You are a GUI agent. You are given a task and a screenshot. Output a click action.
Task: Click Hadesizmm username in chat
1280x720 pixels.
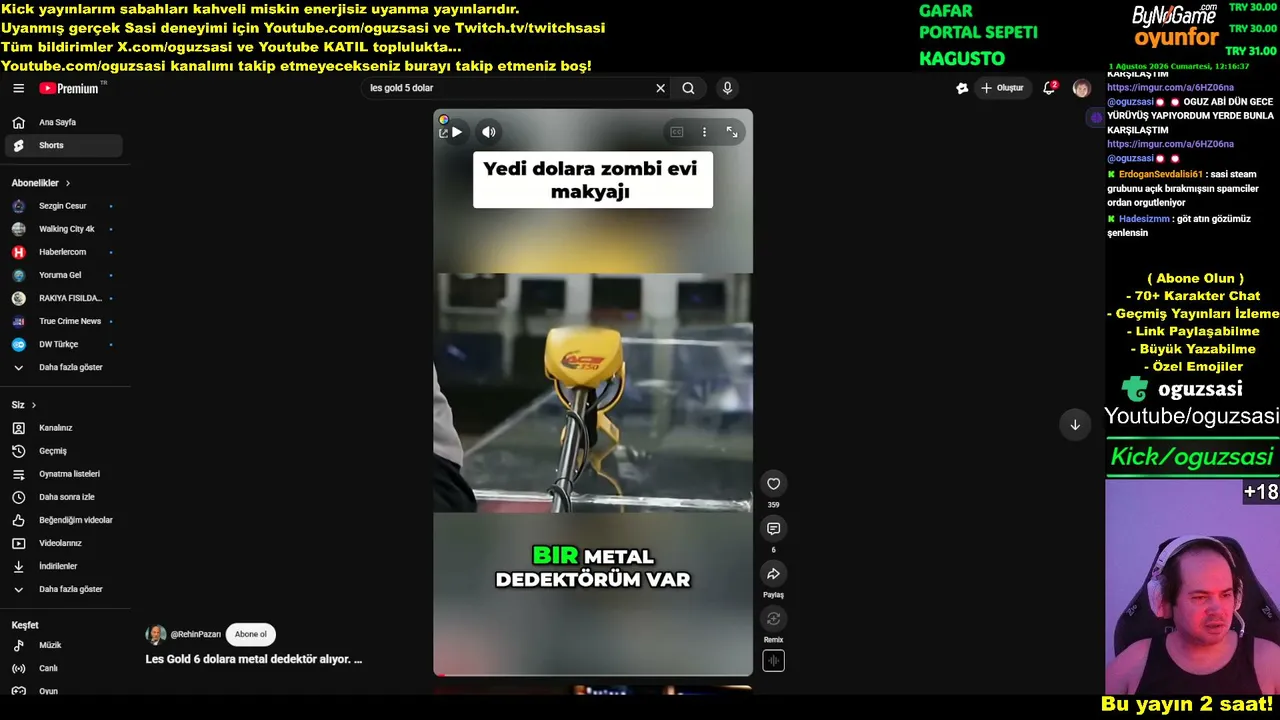point(1144,218)
